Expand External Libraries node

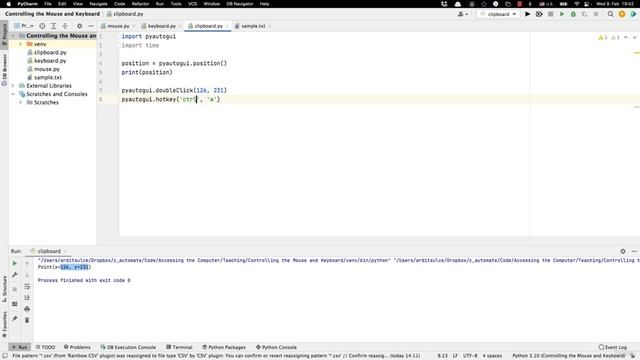[x=13, y=86]
